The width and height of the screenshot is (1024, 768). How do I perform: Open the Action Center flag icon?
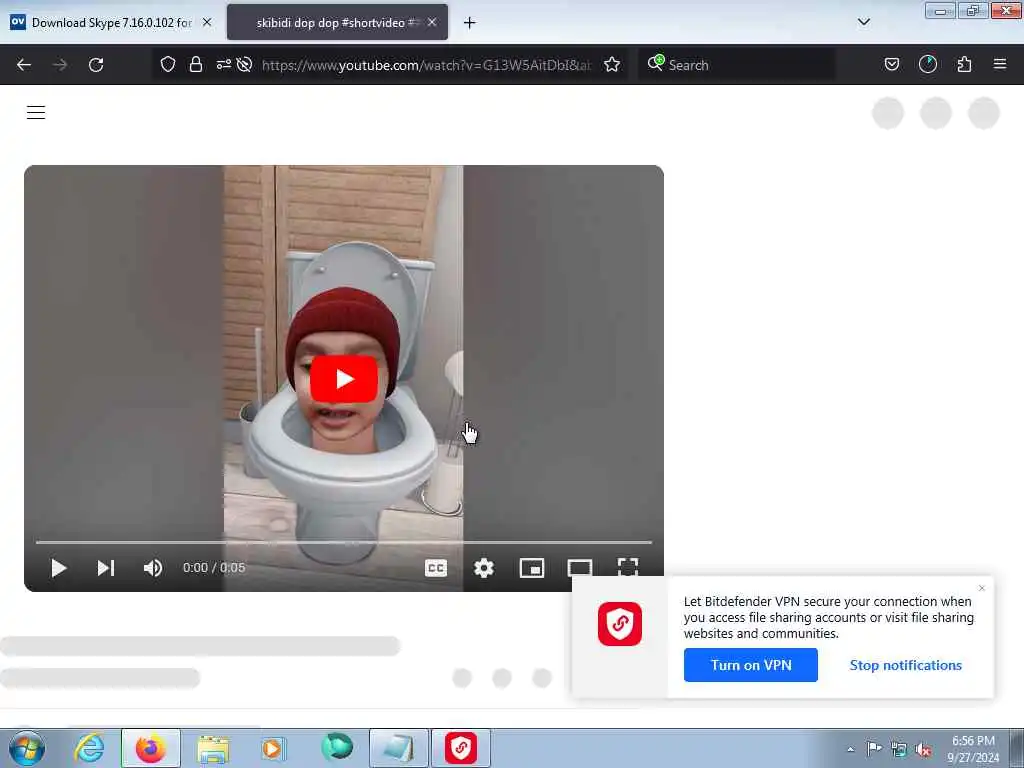click(x=874, y=748)
